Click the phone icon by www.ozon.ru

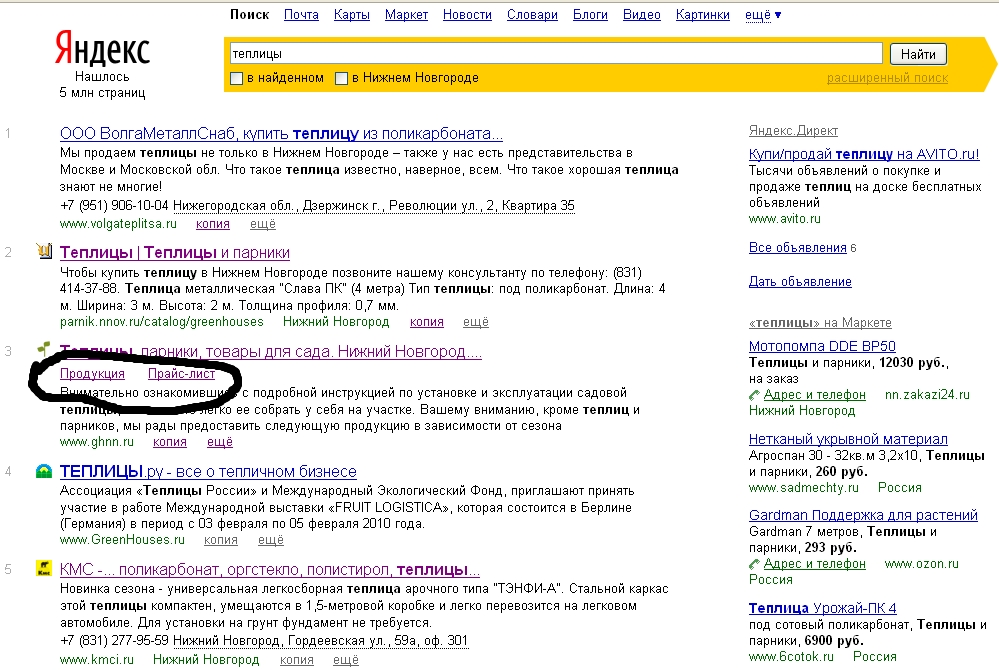(754, 564)
